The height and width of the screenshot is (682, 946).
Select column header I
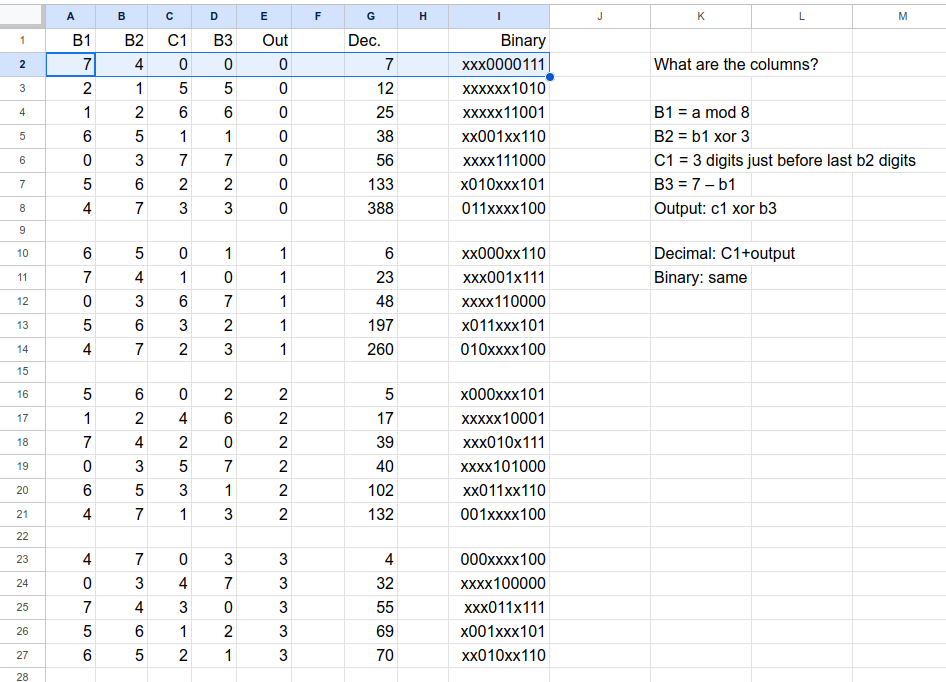click(499, 16)
